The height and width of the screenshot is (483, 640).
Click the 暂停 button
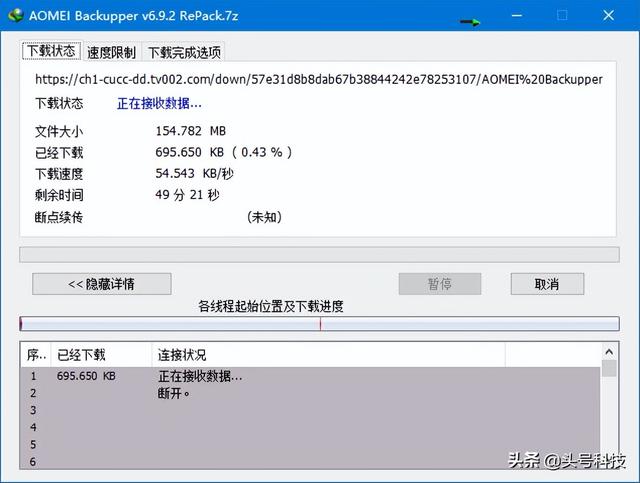tap(440, 284)
